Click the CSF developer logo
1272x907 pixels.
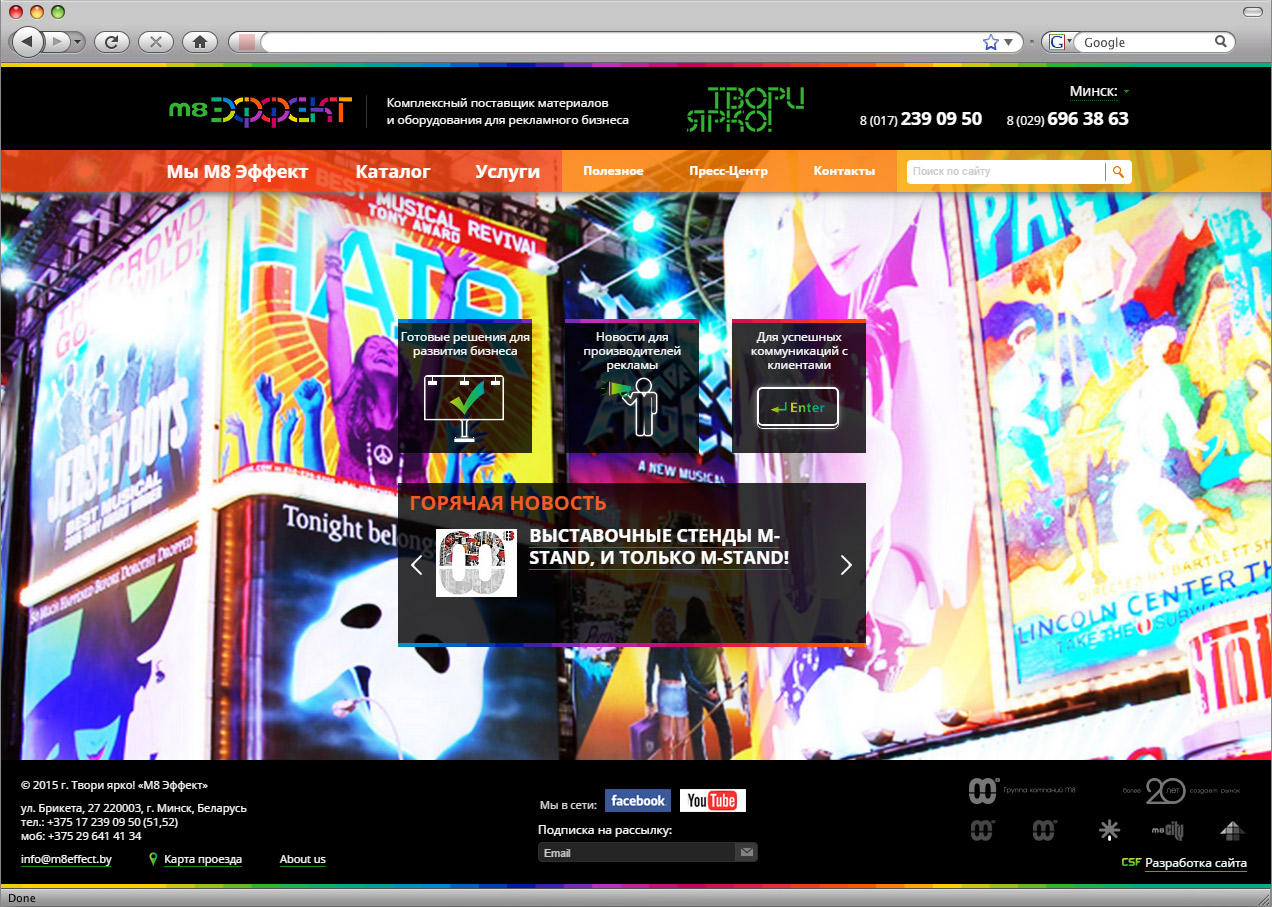[x=1131, y=862]
